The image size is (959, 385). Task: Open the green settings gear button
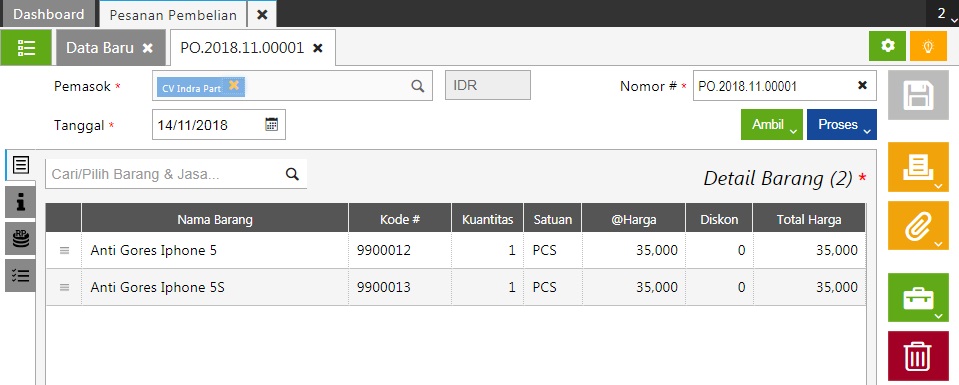tap(887, 47)
